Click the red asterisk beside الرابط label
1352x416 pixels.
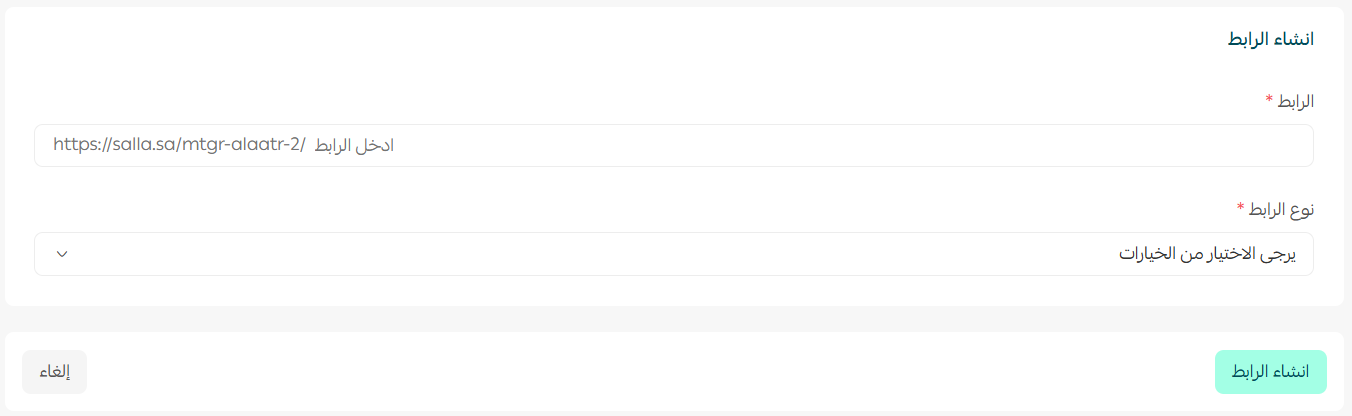click(x=1269, y=100)
